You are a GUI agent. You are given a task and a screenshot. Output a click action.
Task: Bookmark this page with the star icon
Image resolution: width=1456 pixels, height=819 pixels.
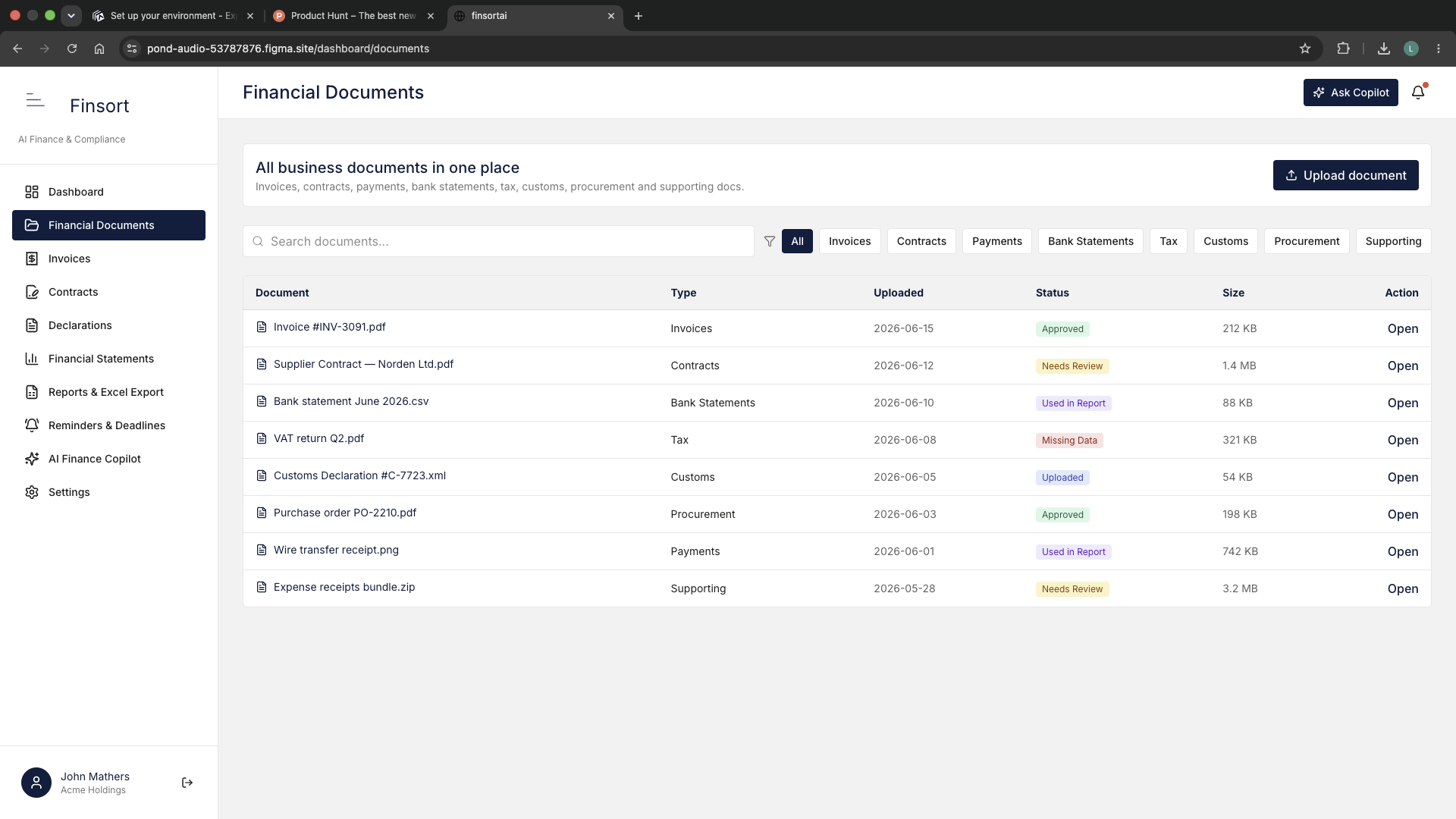coord(1305,49)
